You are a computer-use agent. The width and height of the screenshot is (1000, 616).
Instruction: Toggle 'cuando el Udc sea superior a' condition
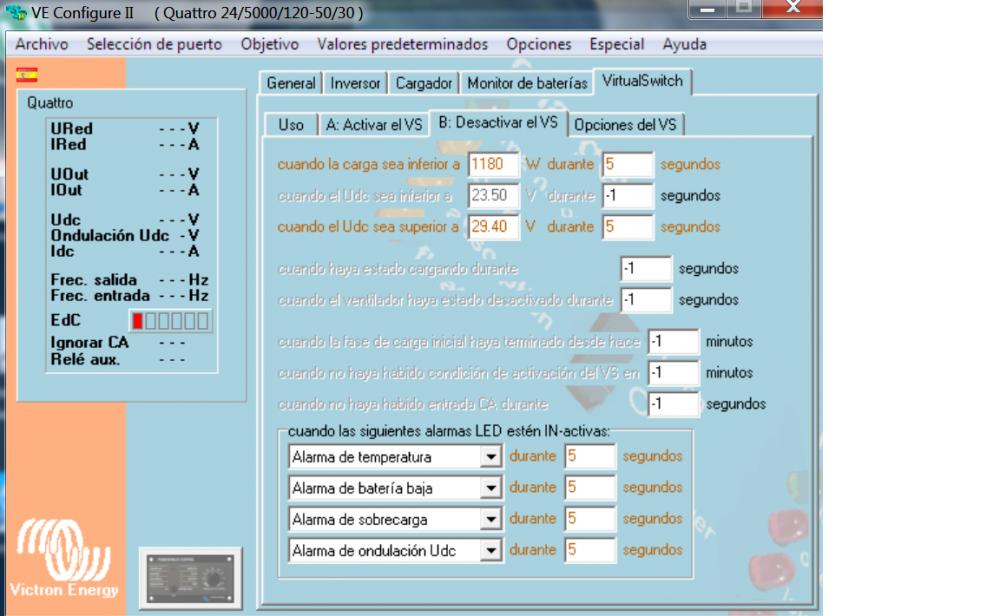(x=368, y=227)
